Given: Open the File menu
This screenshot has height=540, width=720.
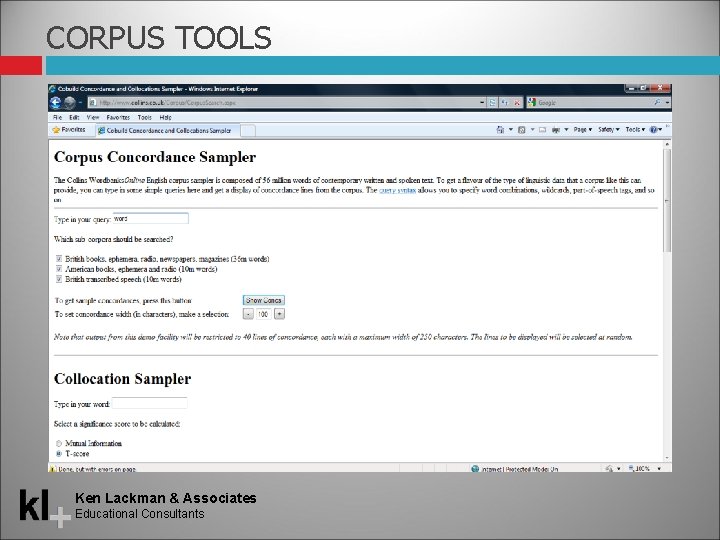Looking at the screenshot, I should [57, 118].
